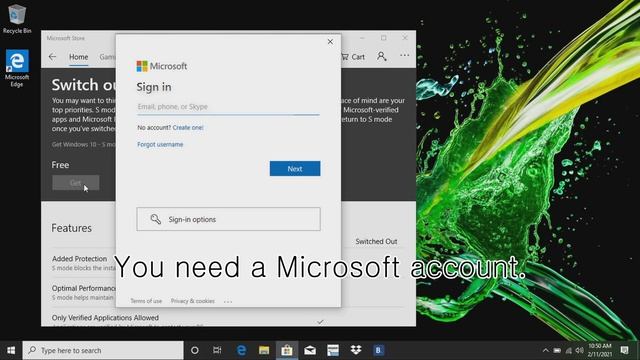Open the Action Center notifications icon
Screen dimensions: 640x360
624,350
